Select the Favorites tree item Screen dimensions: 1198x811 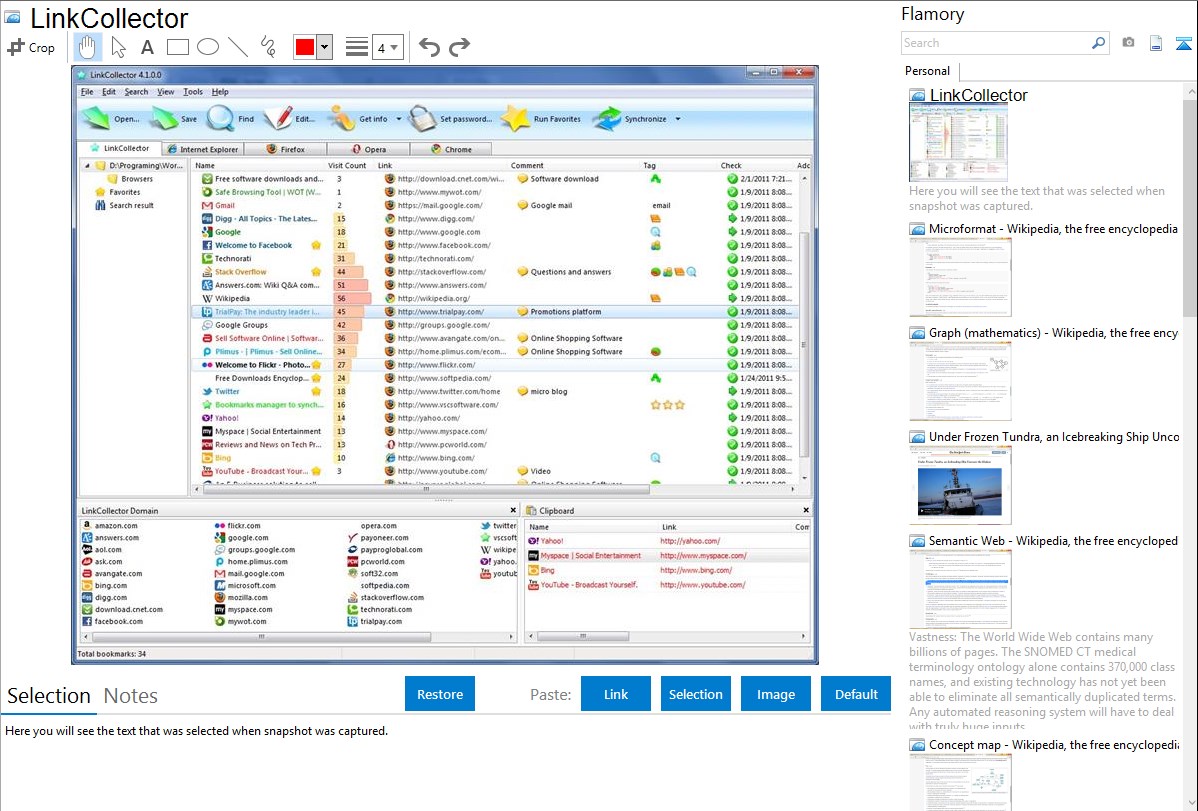(x=118, y=192)
